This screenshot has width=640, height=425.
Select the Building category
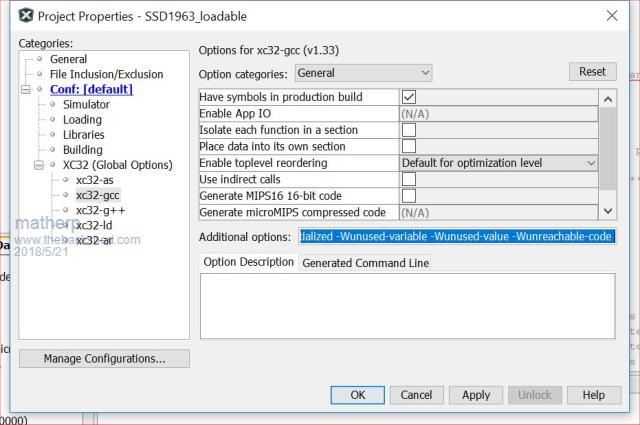pos(83,150)
